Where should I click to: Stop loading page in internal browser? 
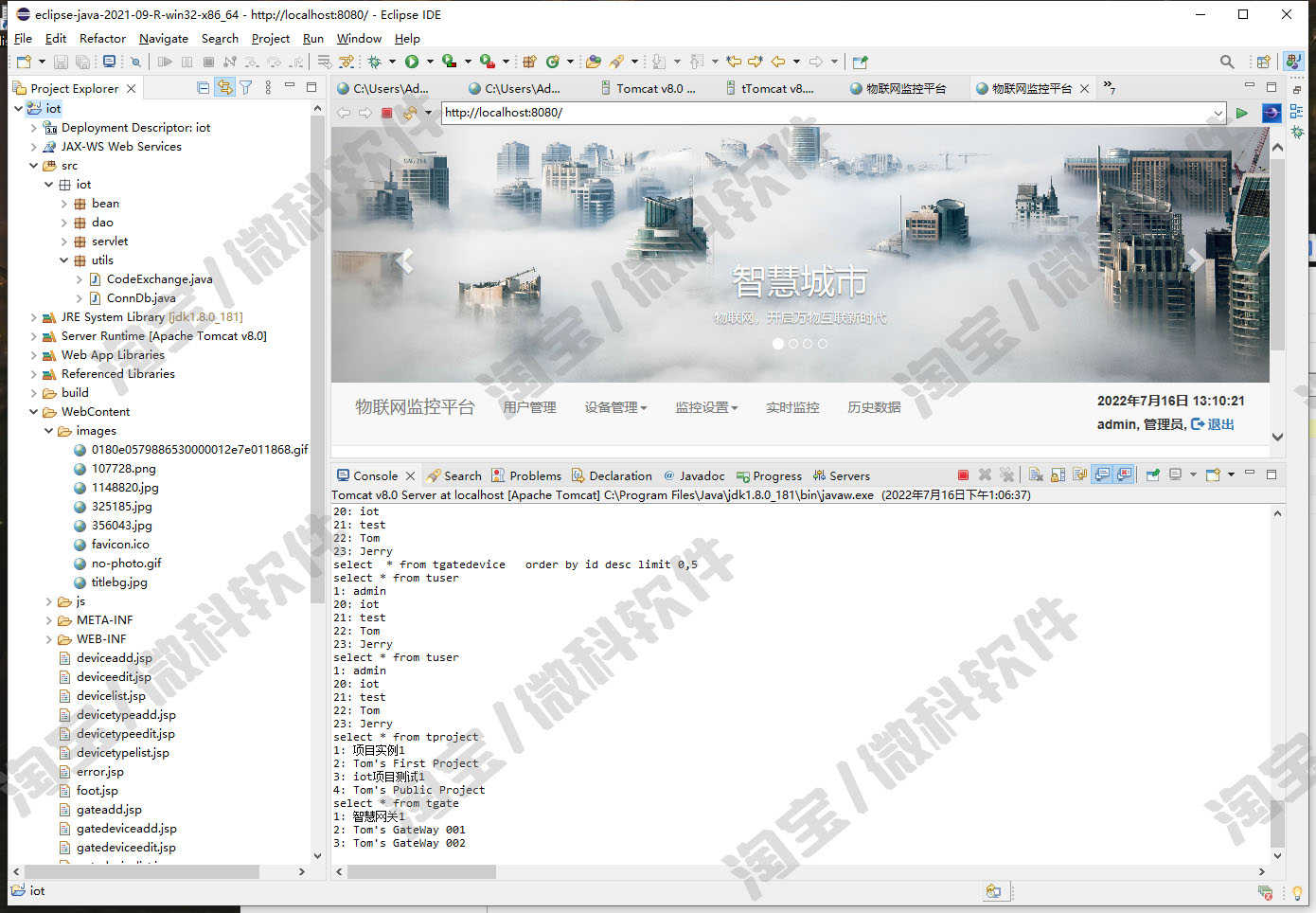pyautogui.click(x=386, y=113)
